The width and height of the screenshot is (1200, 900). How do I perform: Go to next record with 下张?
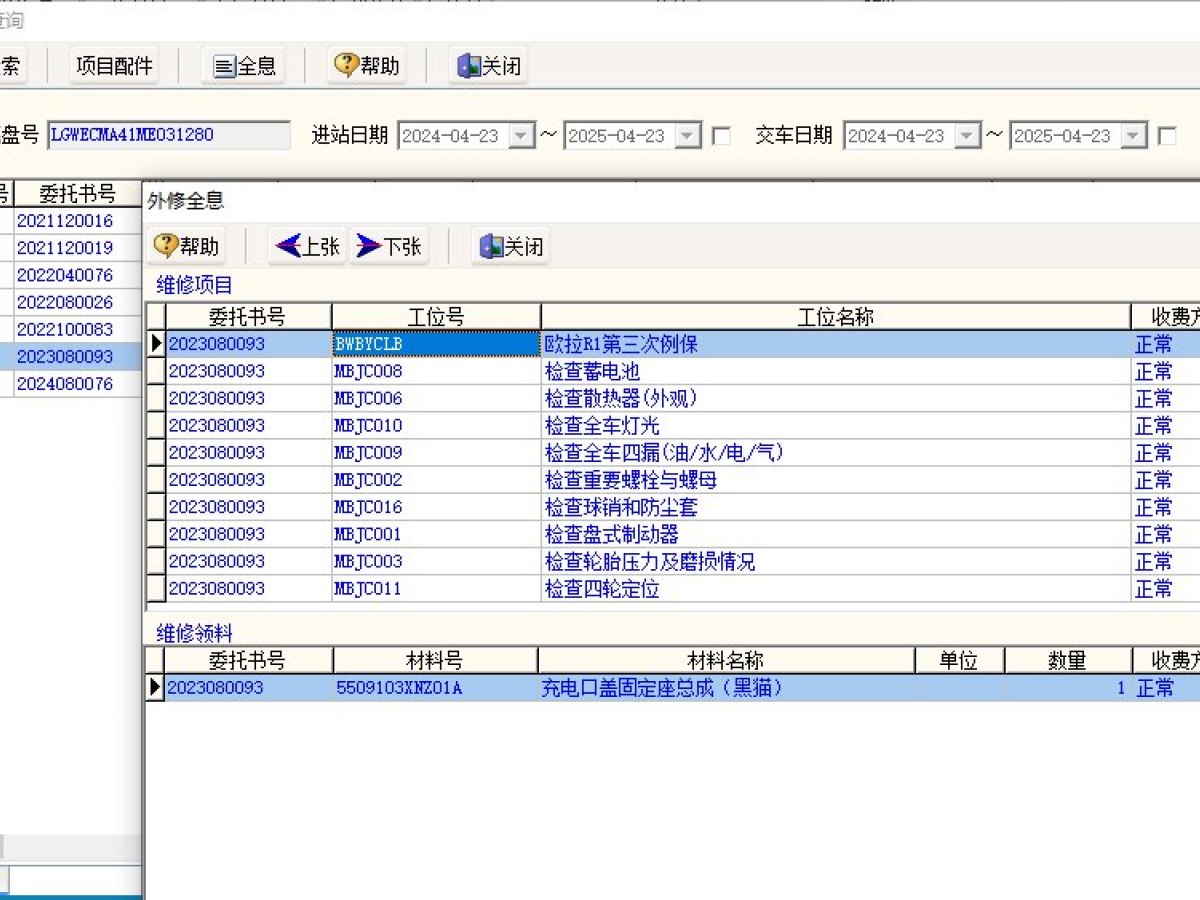click(389, 246)
